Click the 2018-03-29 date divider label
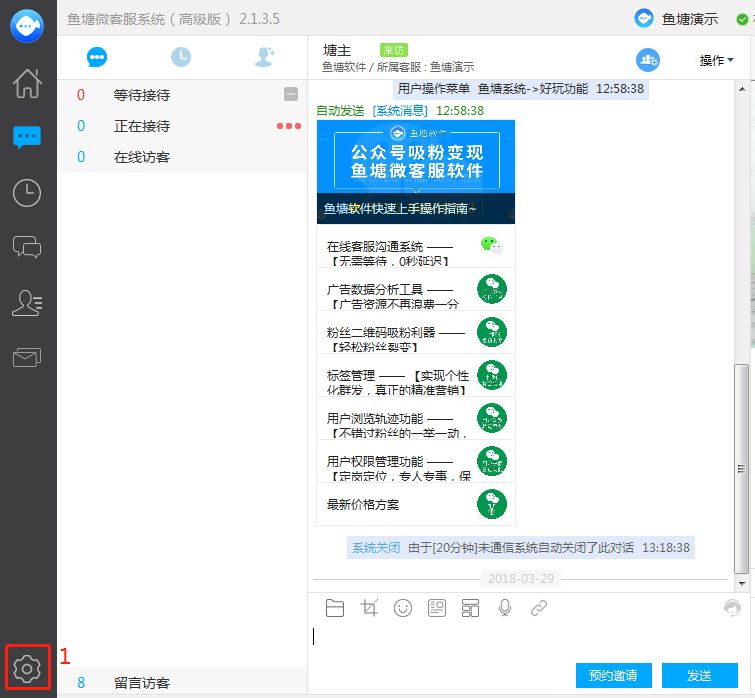Screen dimensions: 755x698 521,579
